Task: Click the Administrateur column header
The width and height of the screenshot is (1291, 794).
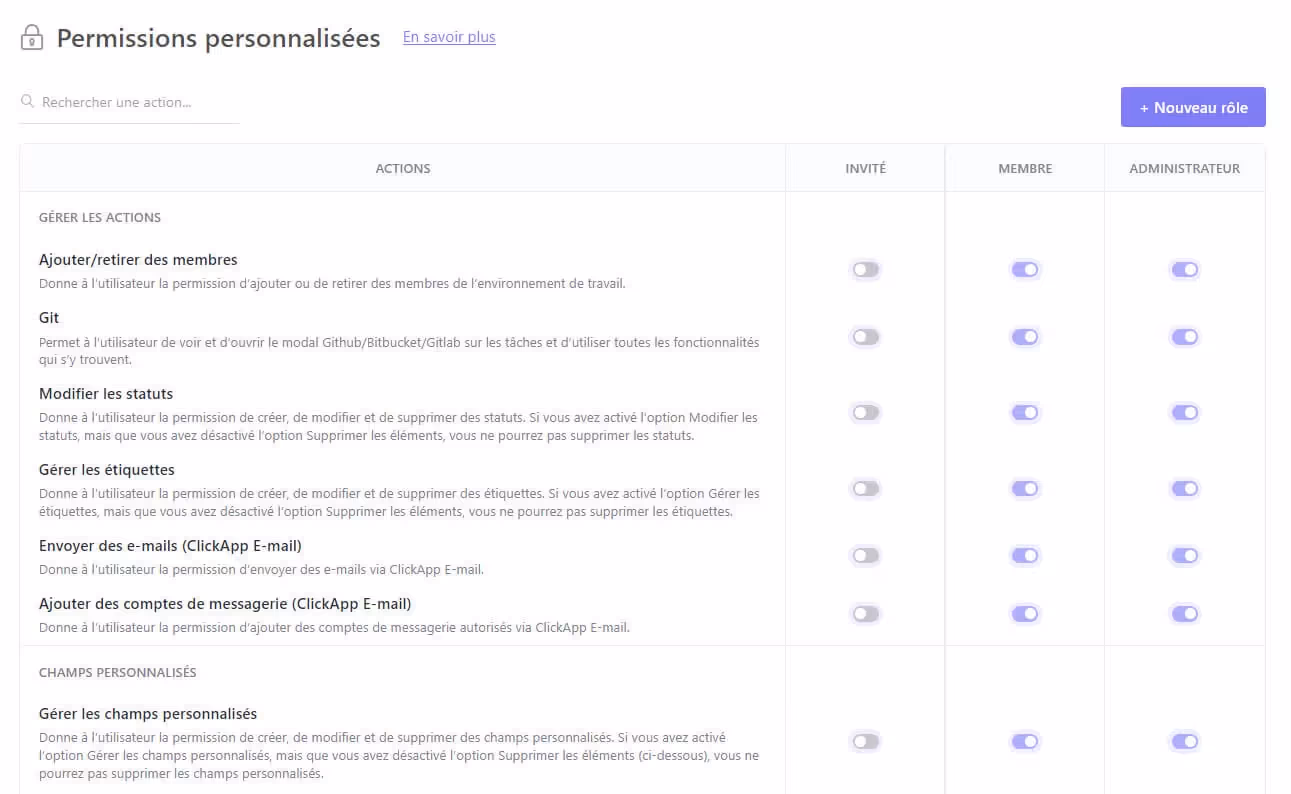Action: (x=1184, y=168)
